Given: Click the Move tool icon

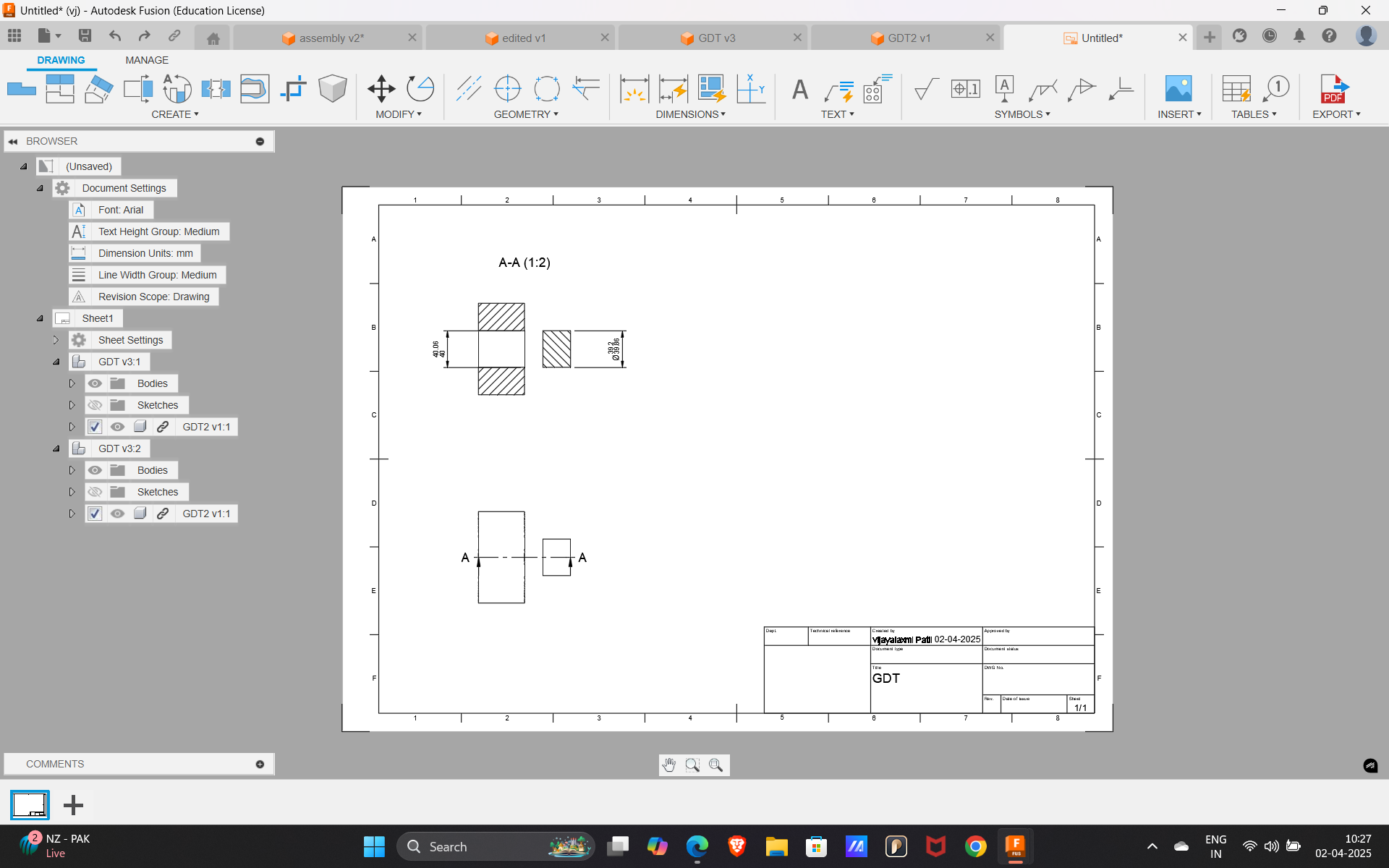Looking at the screenshot, I should [381, 89].
